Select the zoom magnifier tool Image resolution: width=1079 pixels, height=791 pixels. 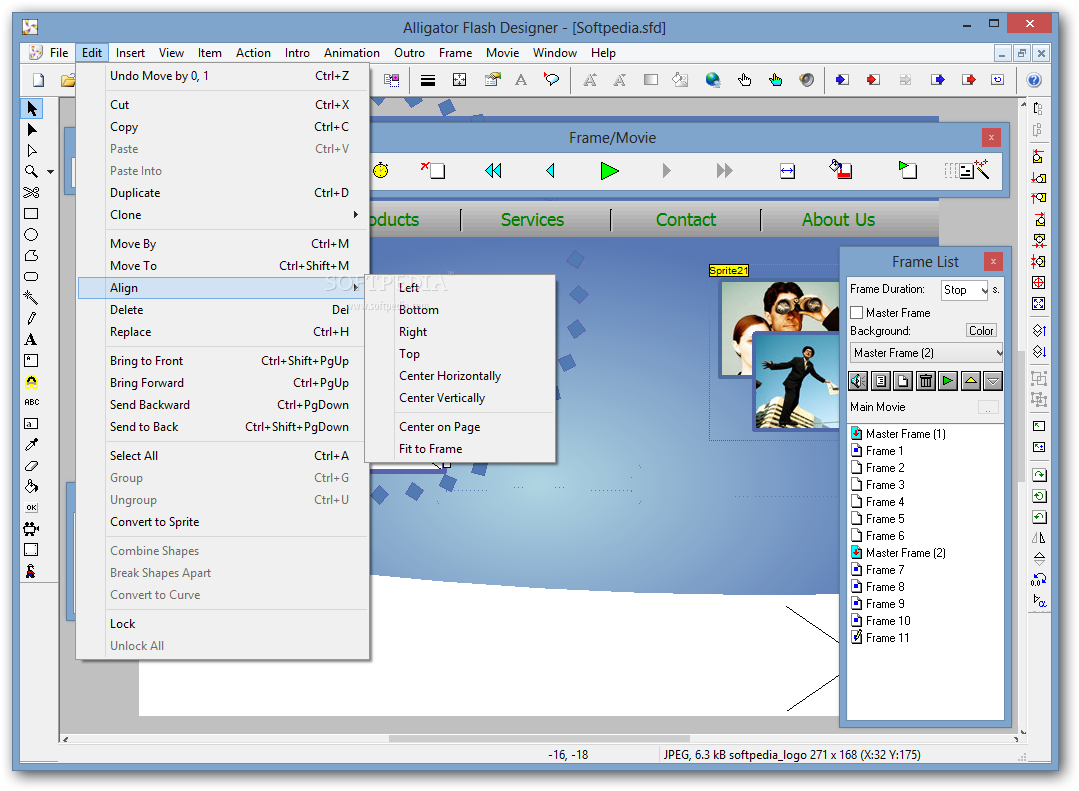point(31,171)
